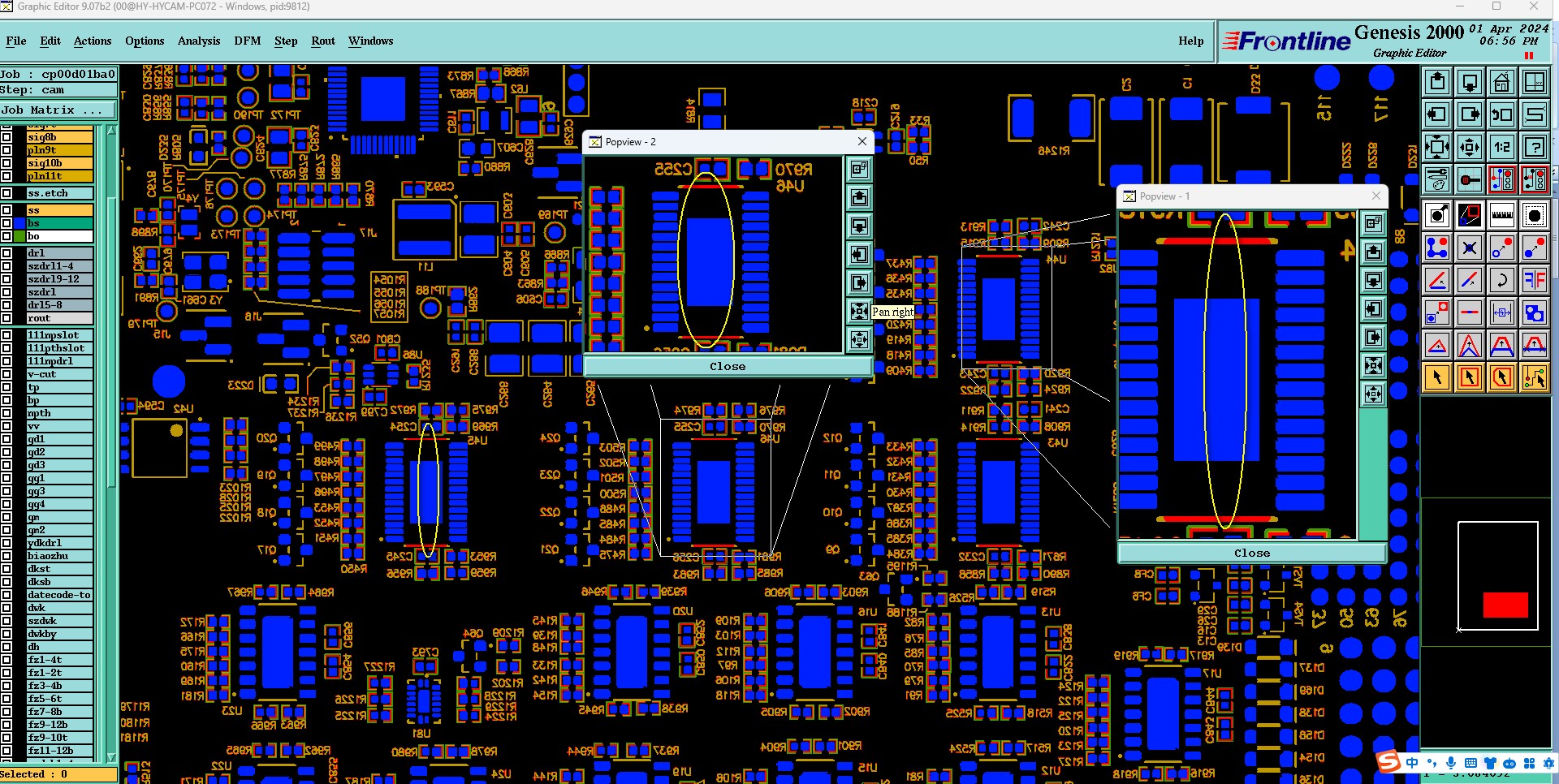Click the pan right icon in the main toolbar
Viewport: 1559px width, 784px height.
pos(1470,114)
